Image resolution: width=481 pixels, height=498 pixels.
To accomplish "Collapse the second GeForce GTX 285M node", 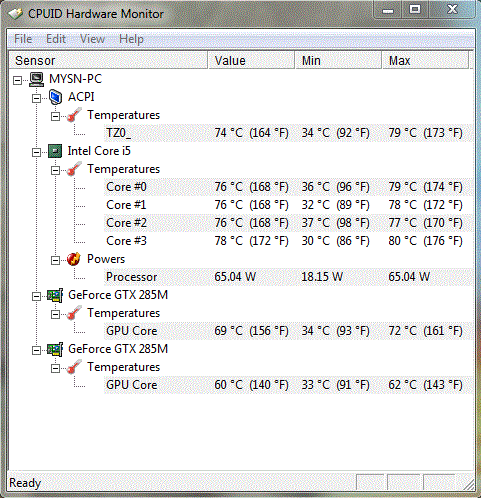I will tap(36, 350).
